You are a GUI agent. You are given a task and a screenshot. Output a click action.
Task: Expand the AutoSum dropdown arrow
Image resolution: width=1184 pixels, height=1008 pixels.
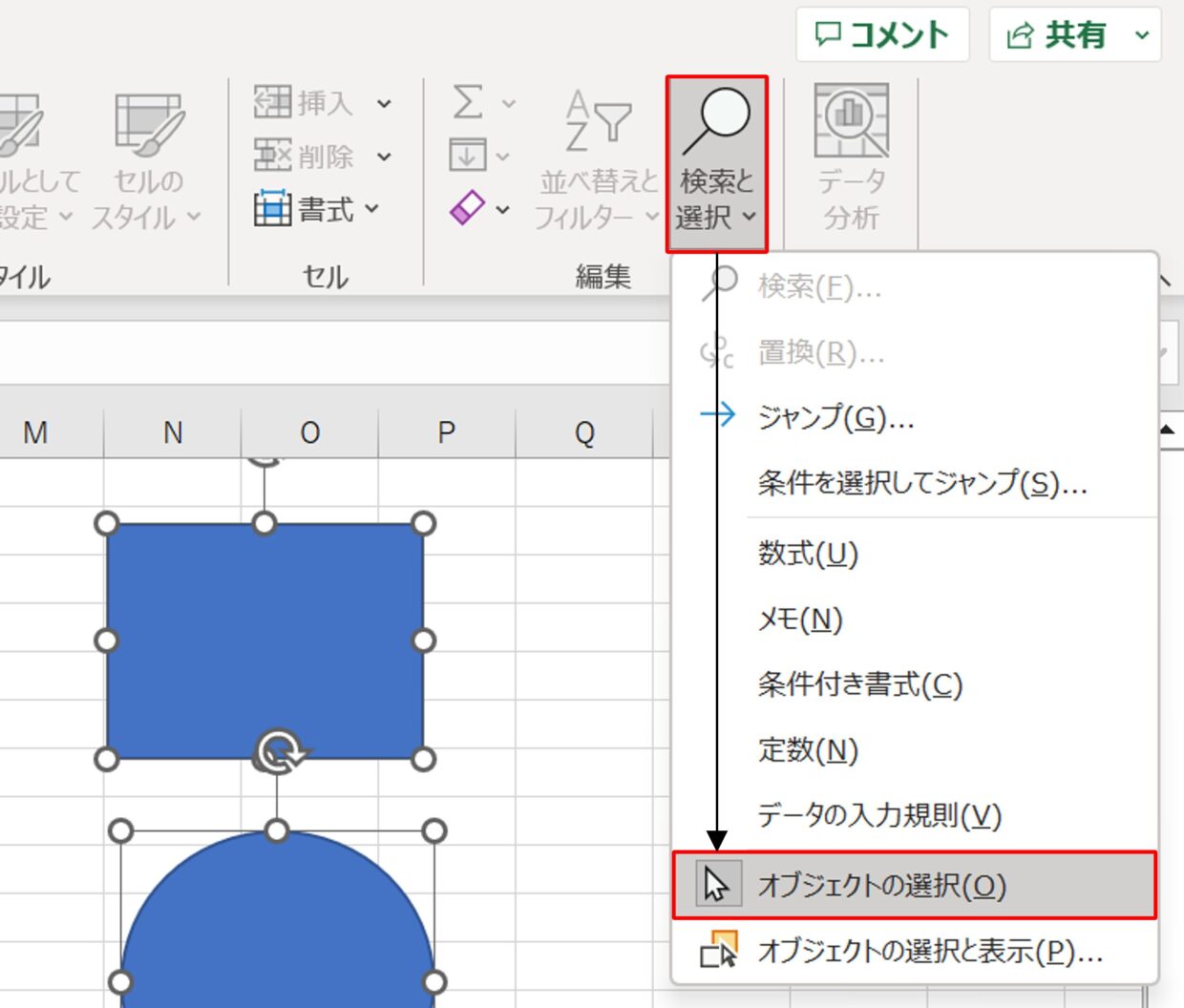coord(508,102)
